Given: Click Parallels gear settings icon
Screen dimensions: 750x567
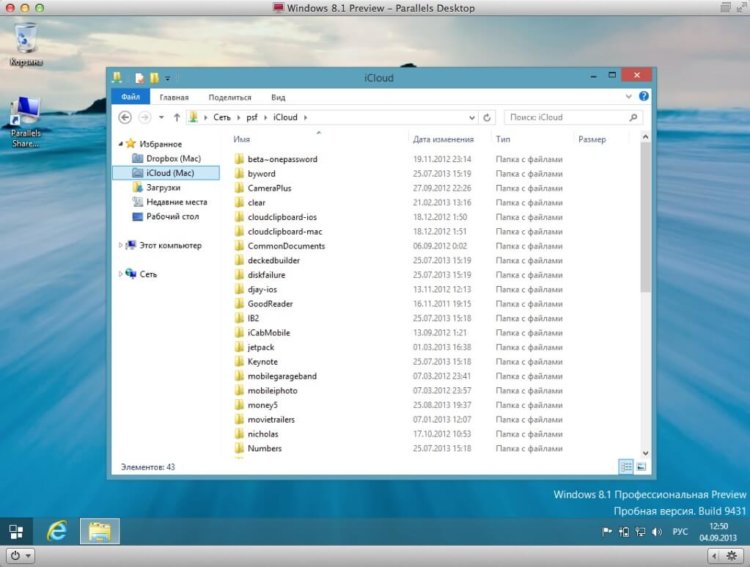Looking at the screenshot, I should (x=731, y=556).
